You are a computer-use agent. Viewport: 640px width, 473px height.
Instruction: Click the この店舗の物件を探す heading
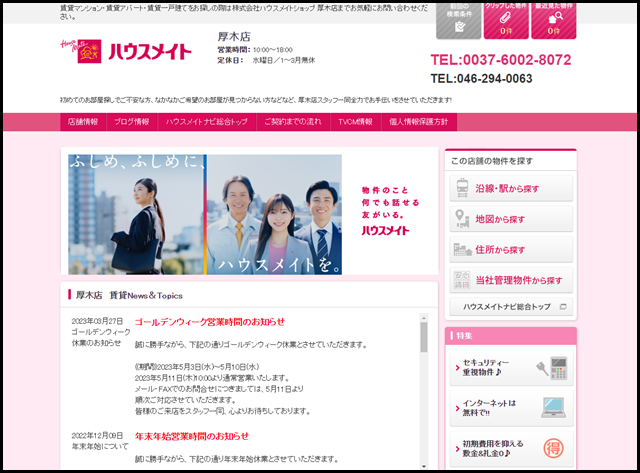click(492, 161)
